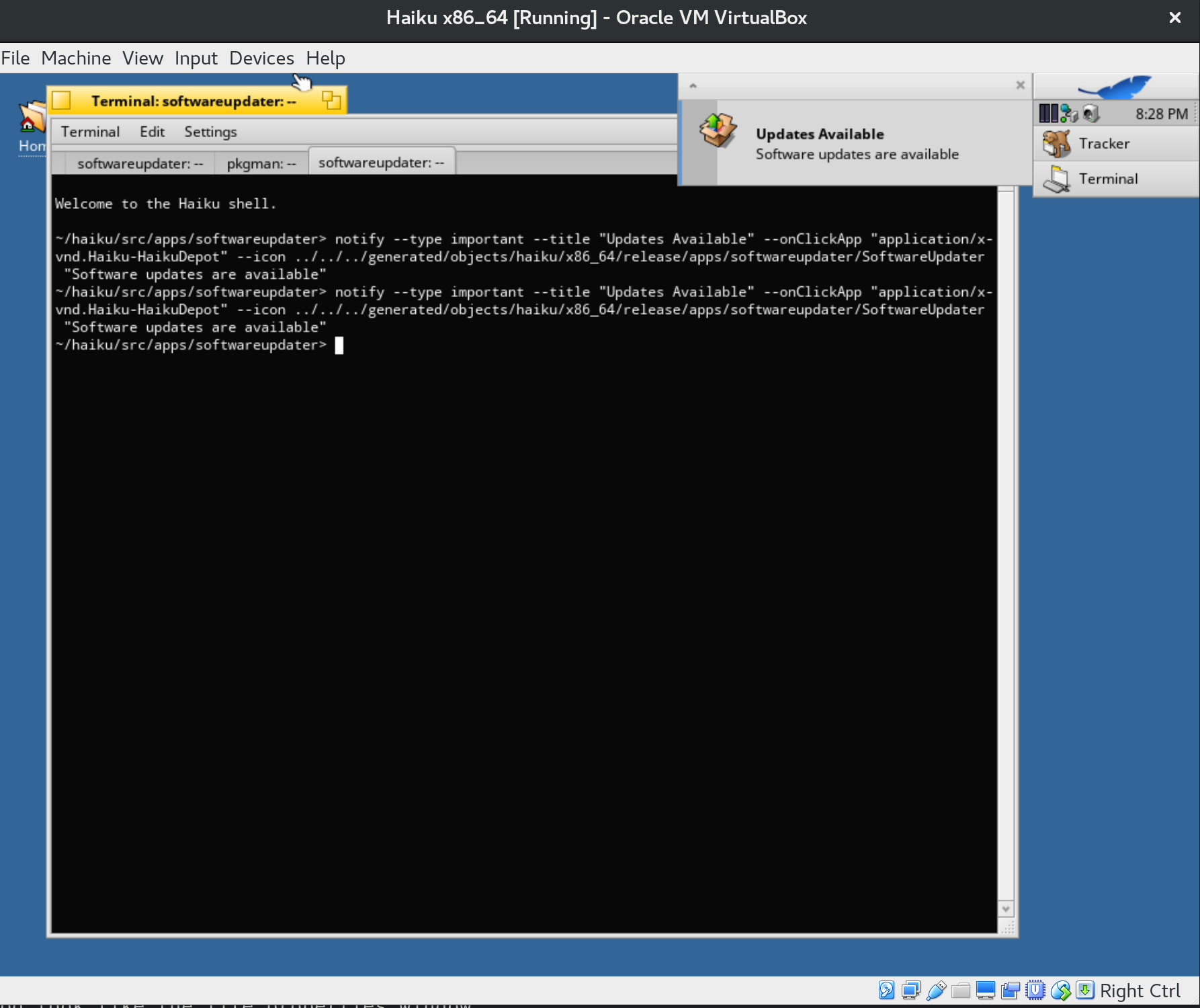Click the resize corner of the Terminal window

click(x=1007, y=927)
